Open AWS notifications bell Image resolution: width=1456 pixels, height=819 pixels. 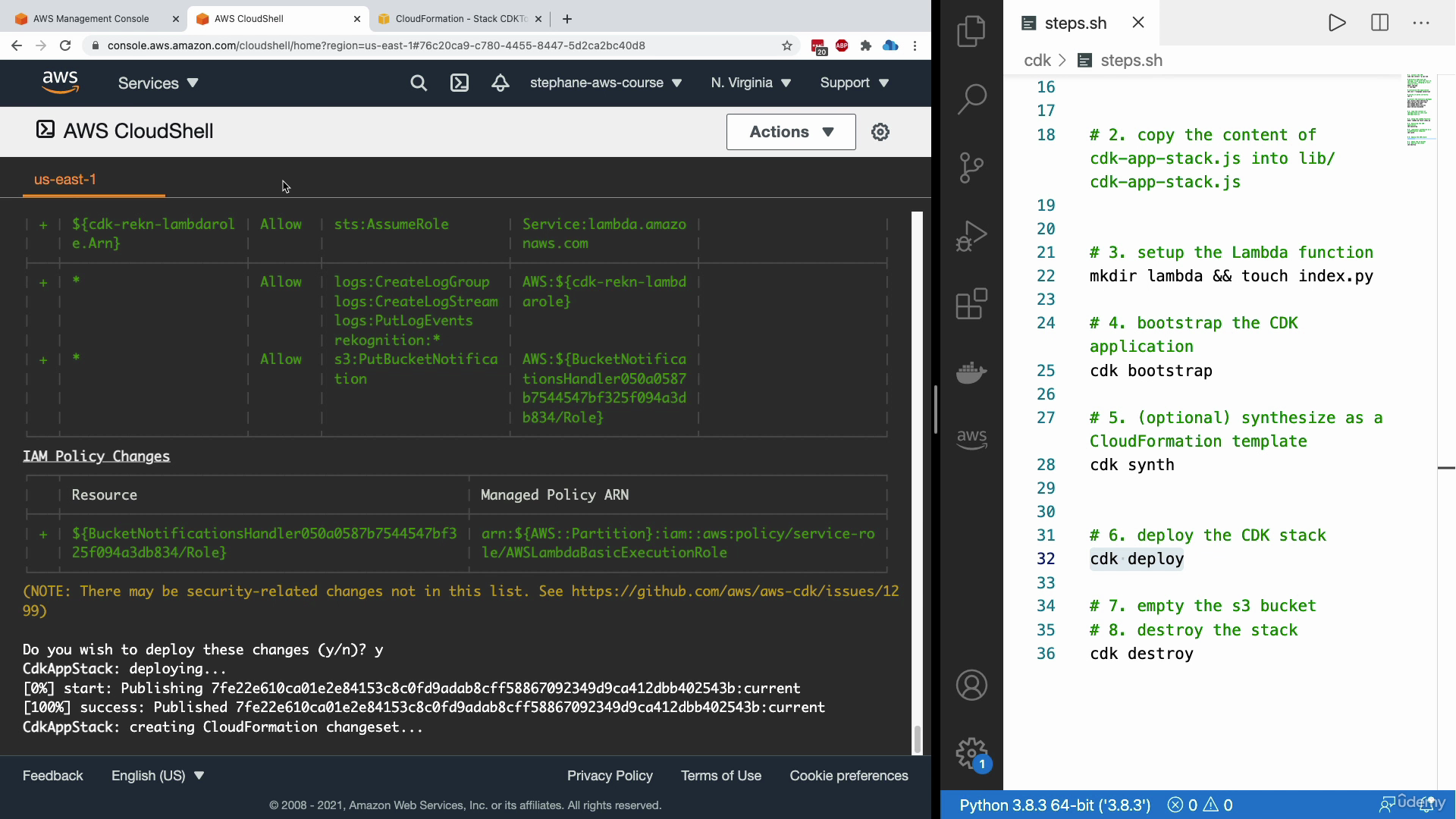[500, 83]
